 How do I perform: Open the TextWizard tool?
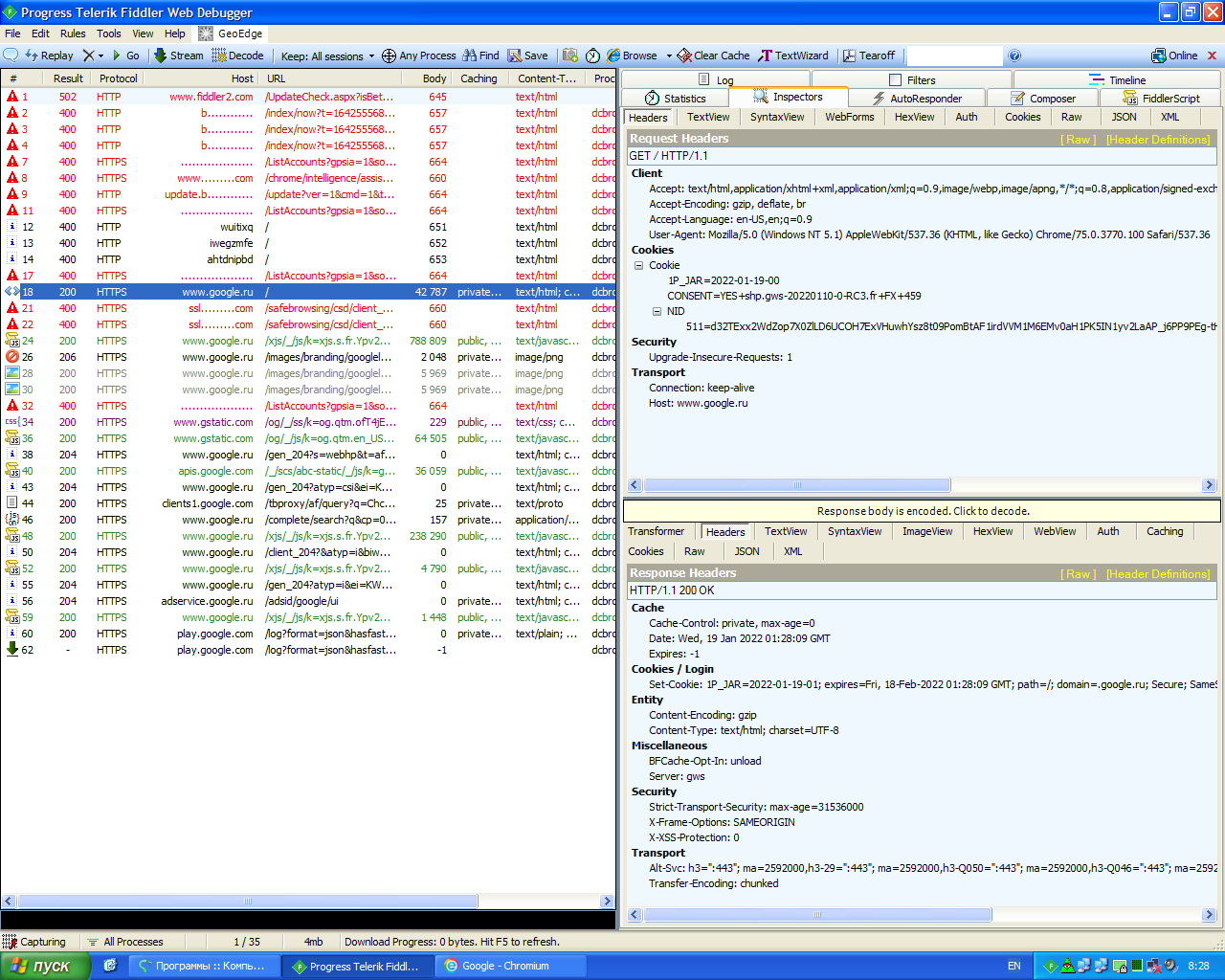794,56
